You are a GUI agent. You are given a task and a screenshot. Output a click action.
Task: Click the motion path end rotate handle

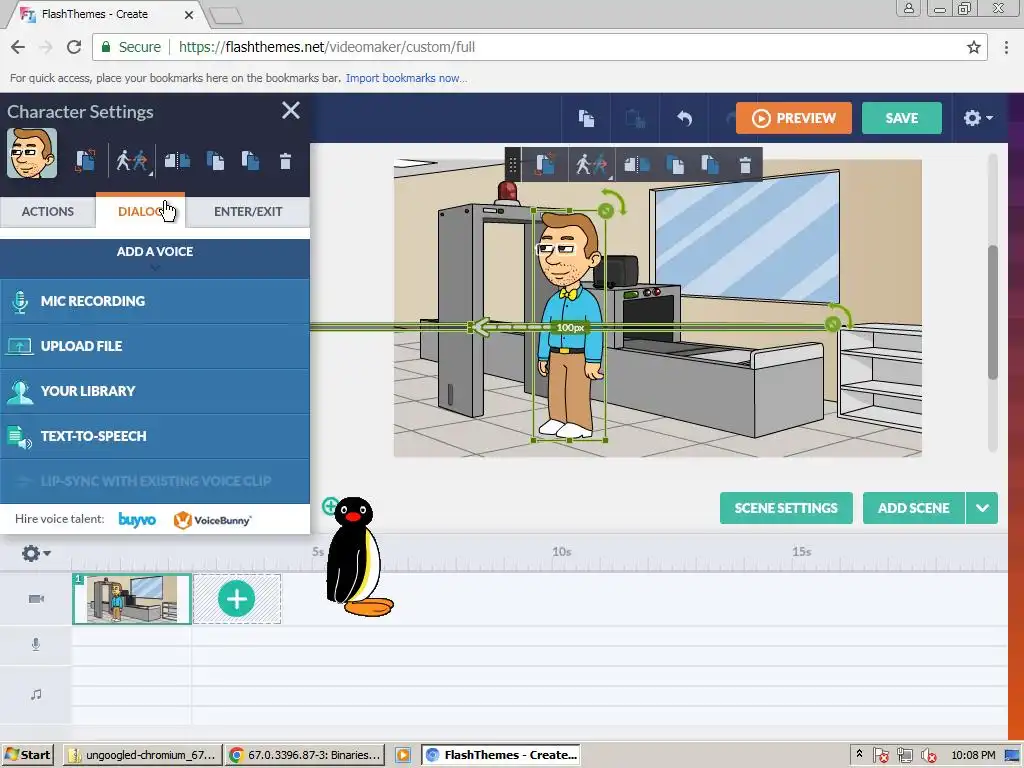coord(833,324)
